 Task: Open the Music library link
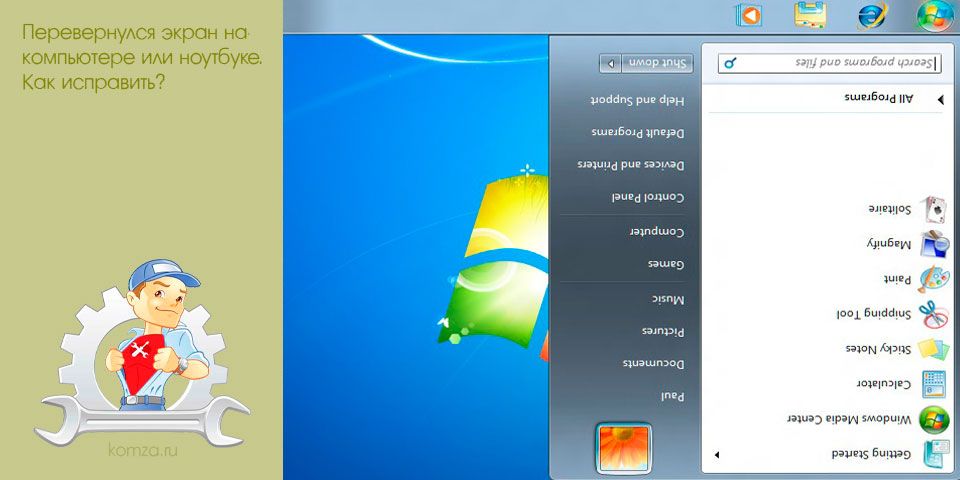click(x=668, y=299)
